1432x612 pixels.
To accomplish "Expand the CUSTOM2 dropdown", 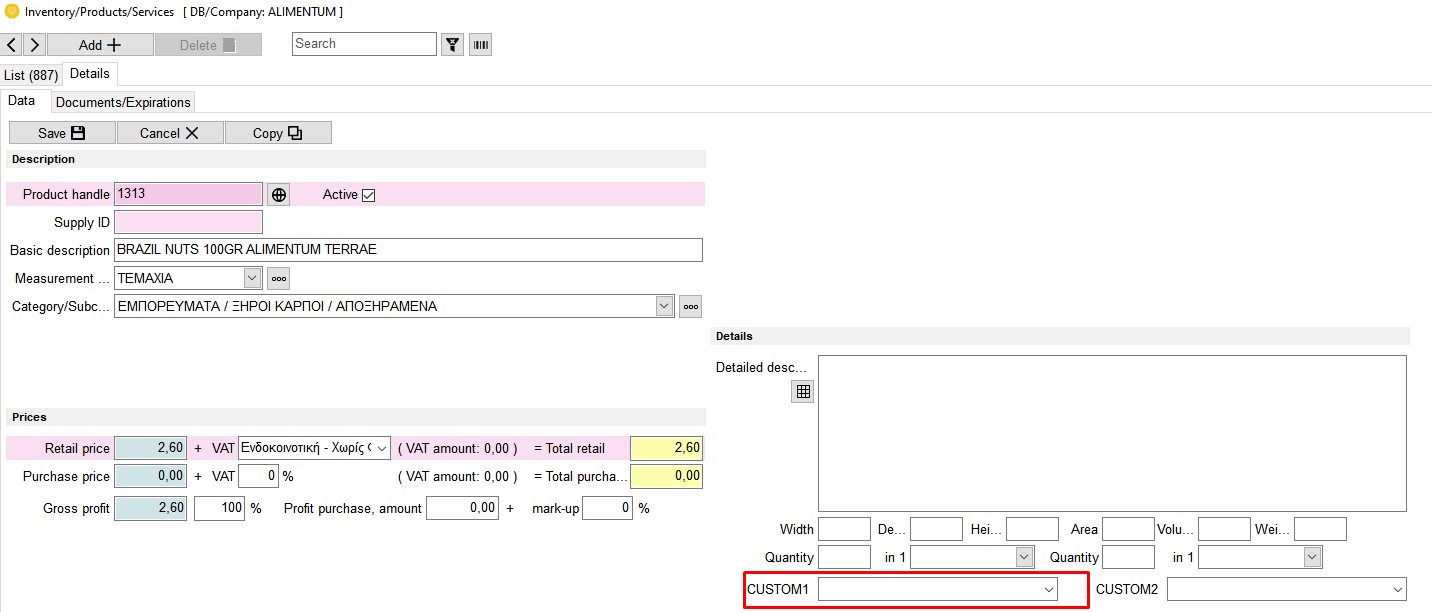I will pos(1397,590).
